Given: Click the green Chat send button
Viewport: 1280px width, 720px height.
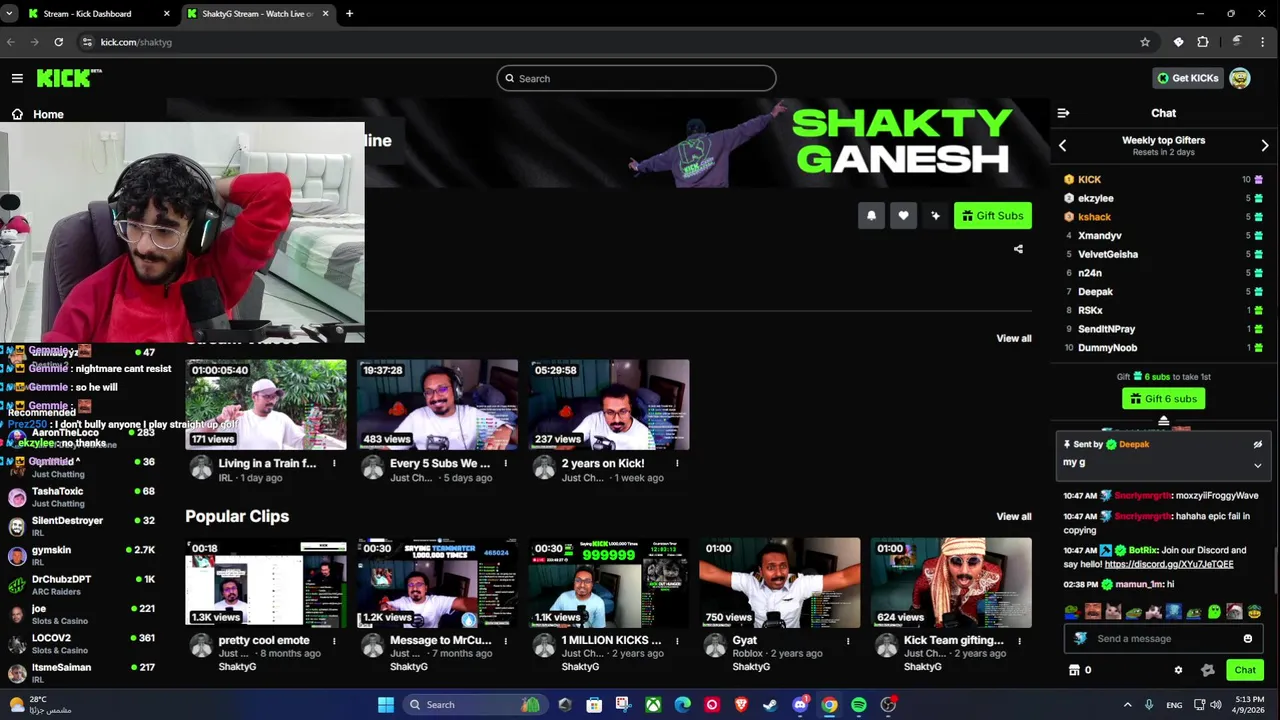Looking at the screenshot, I should coord(1245,670).
